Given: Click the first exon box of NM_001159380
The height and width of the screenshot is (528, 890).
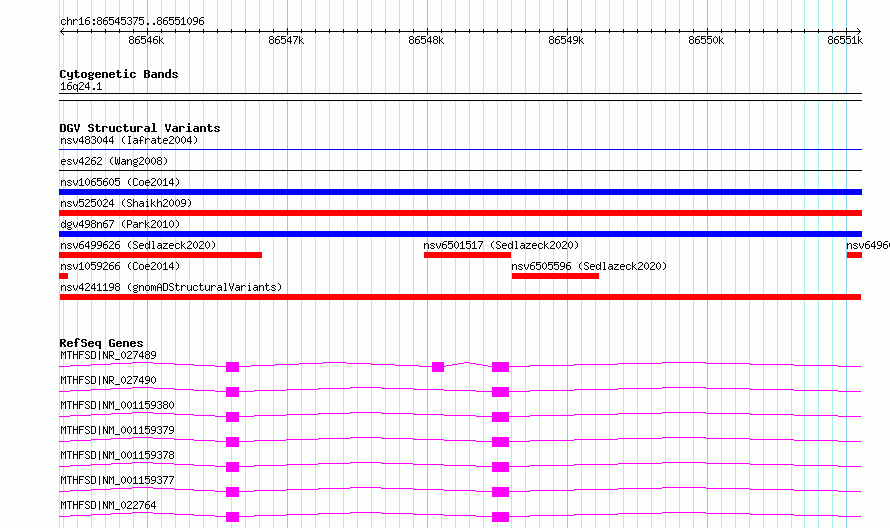Looking at the screenshot, I should point(232,417).
